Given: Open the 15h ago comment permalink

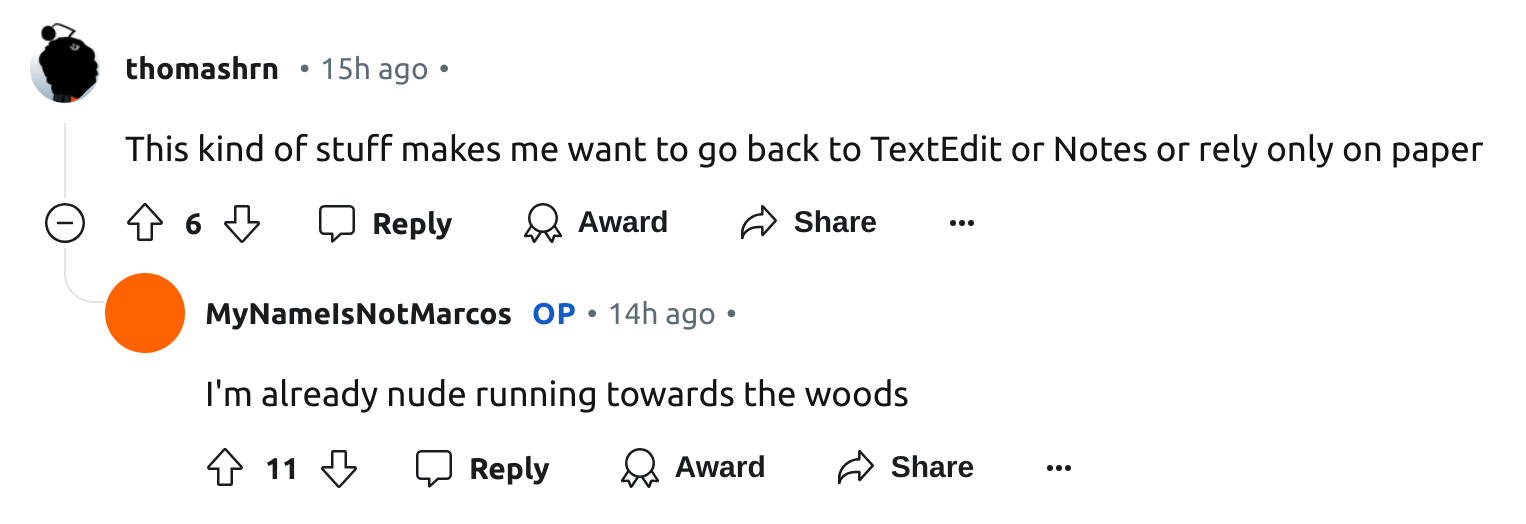Looking at the screenshot, I should pos(374,70).
